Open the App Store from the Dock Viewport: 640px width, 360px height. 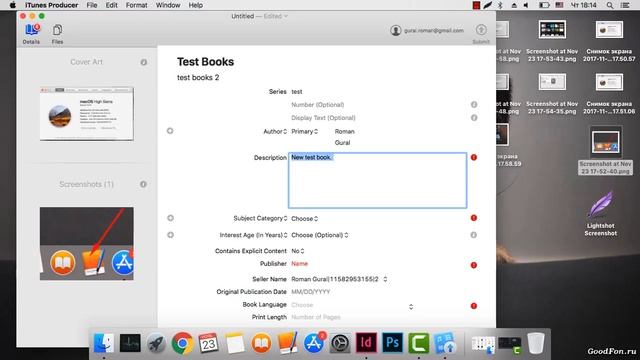tap(313, 343)
